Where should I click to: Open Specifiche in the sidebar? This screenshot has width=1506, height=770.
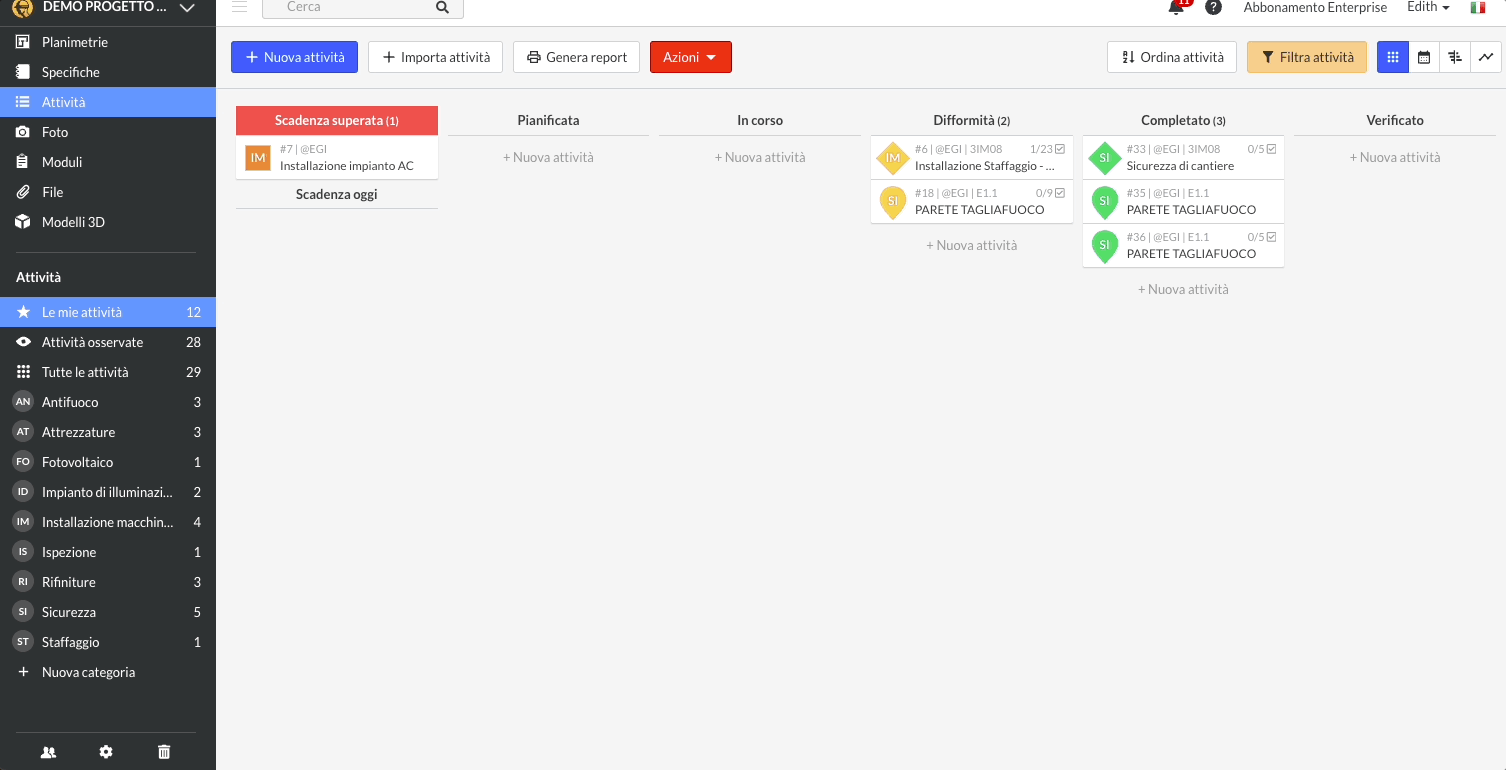pos(108,72)
